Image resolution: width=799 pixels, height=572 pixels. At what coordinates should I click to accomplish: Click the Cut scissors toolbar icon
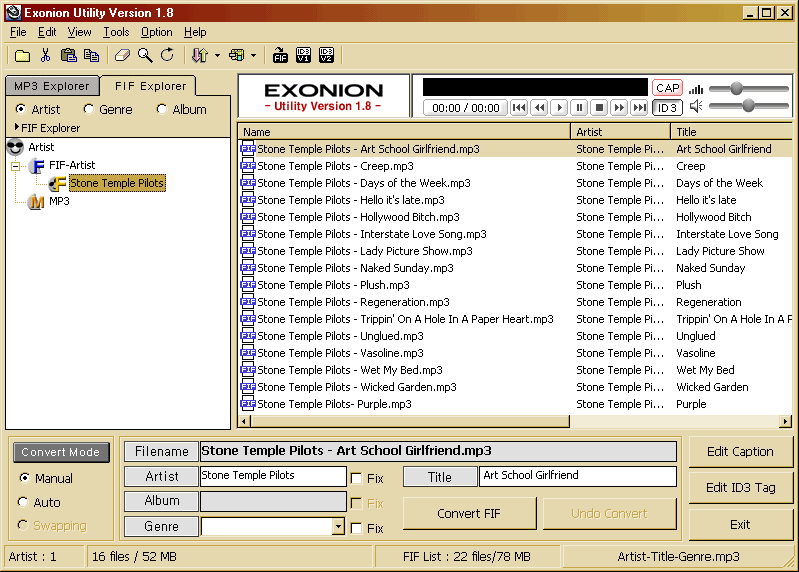45,55
